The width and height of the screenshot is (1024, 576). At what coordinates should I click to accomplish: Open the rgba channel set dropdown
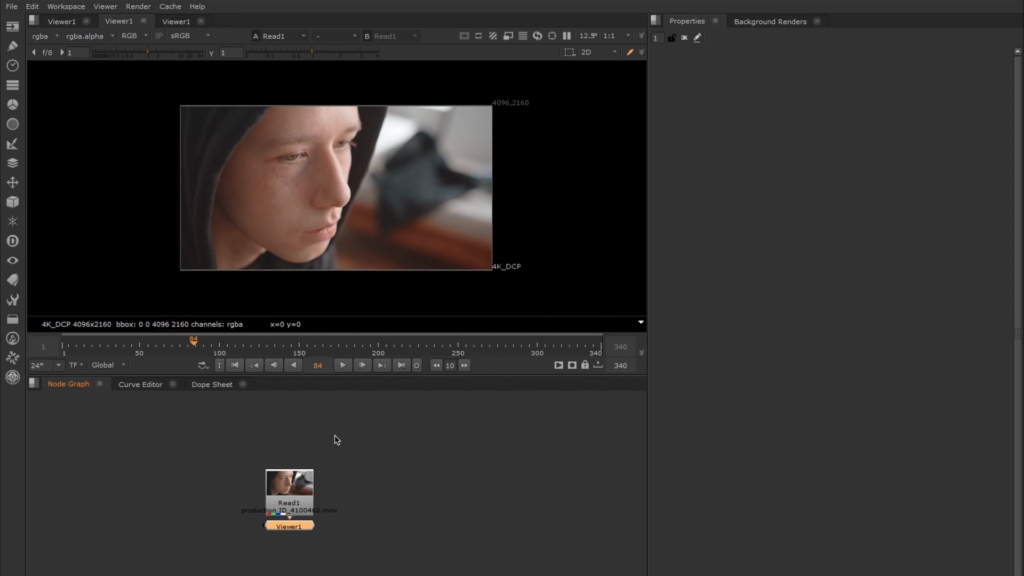46,36
